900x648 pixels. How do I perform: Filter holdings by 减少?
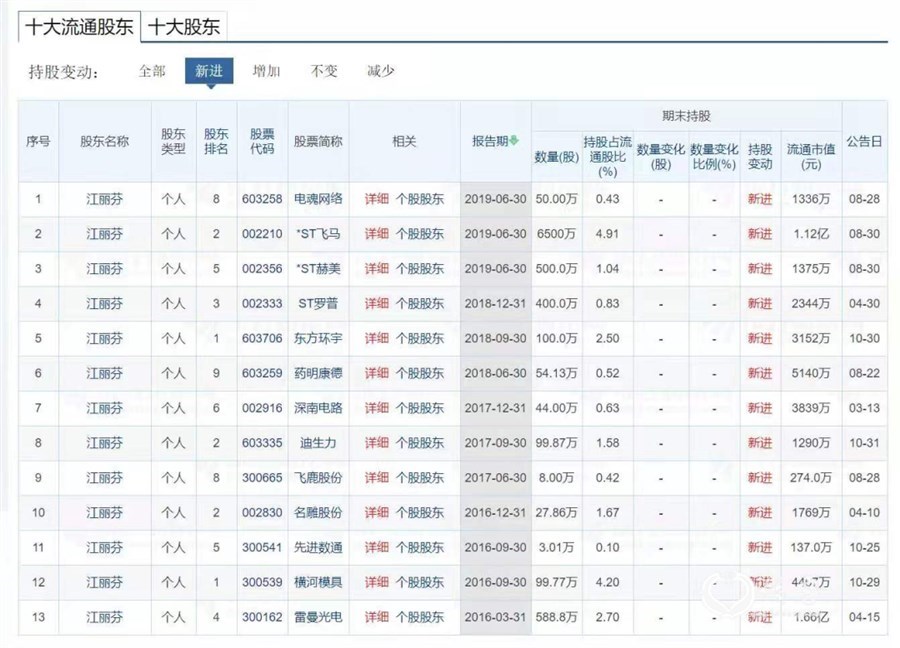381,71
